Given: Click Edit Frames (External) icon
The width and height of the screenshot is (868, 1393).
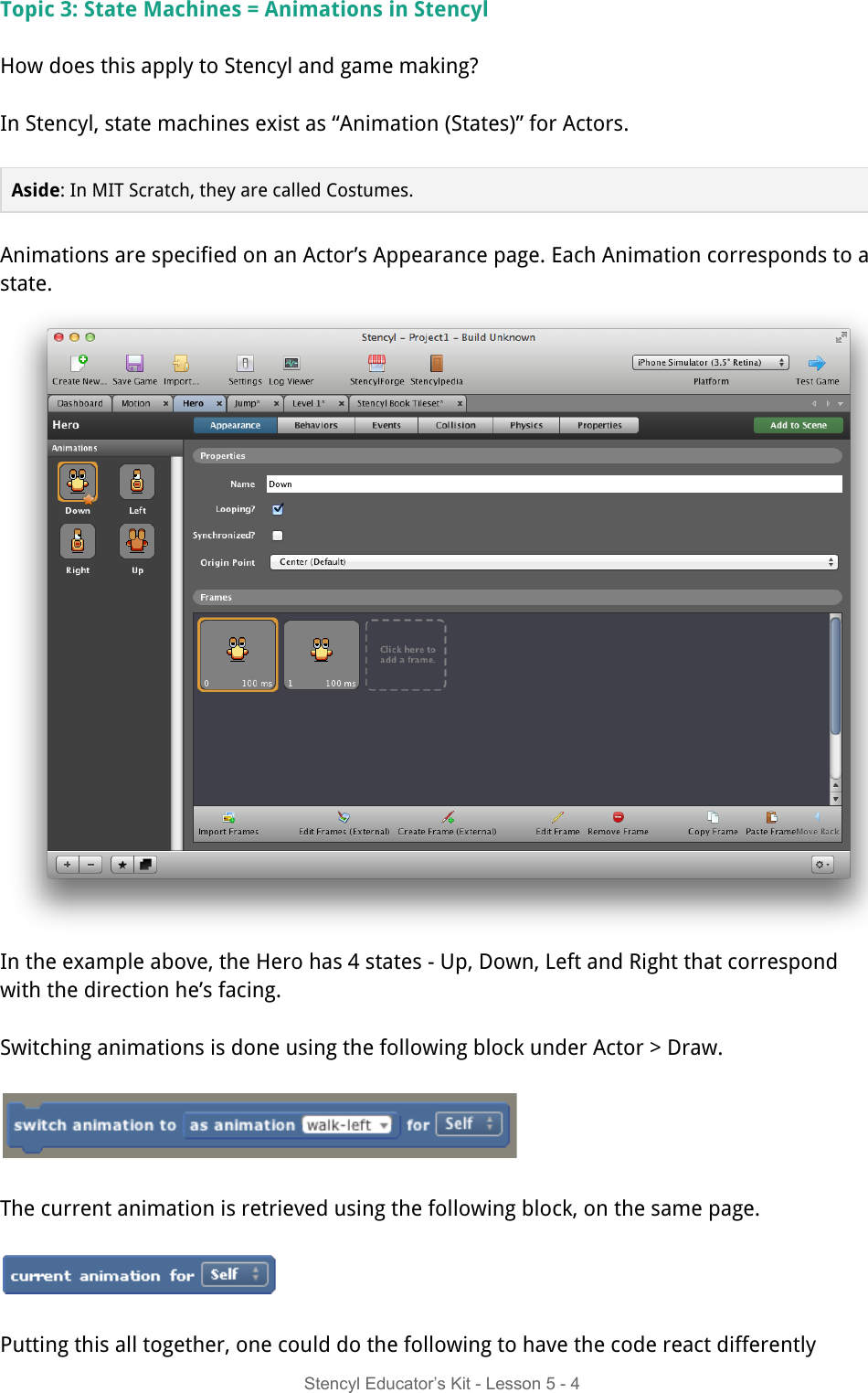Looking at the screenshot, I should pos(344,817).
